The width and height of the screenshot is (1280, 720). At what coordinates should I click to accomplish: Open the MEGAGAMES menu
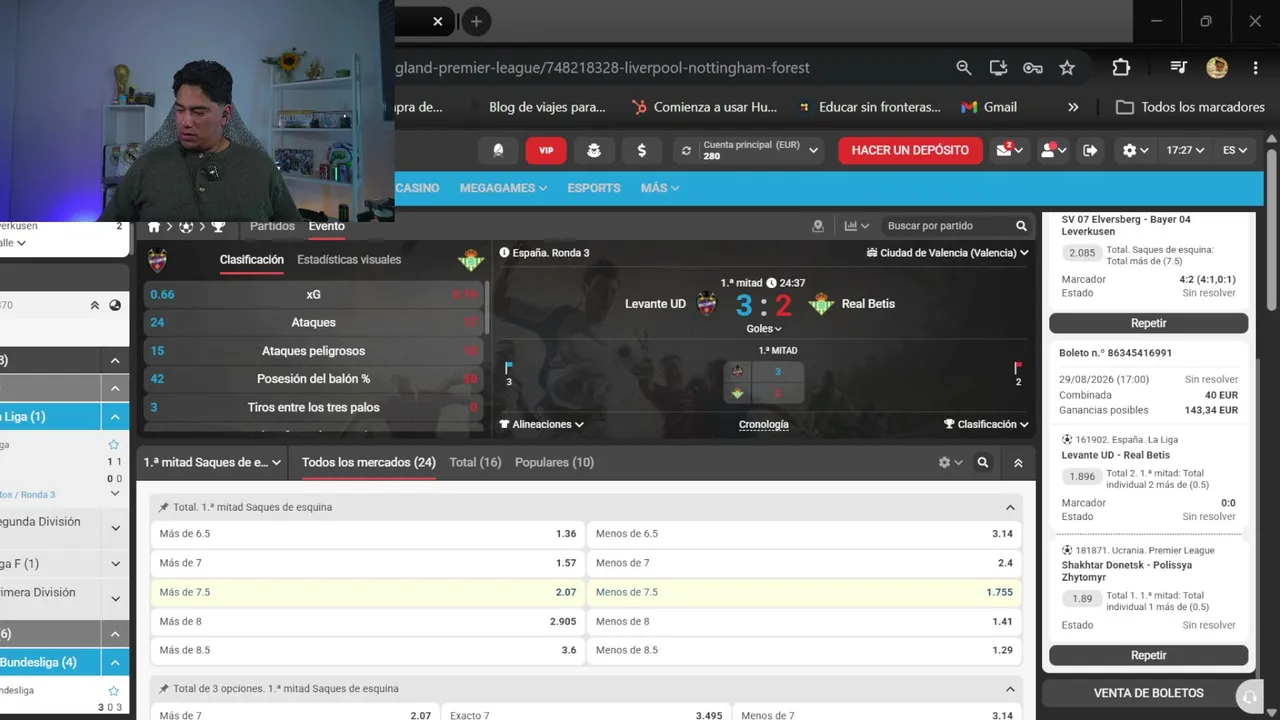tap(503, 188)
